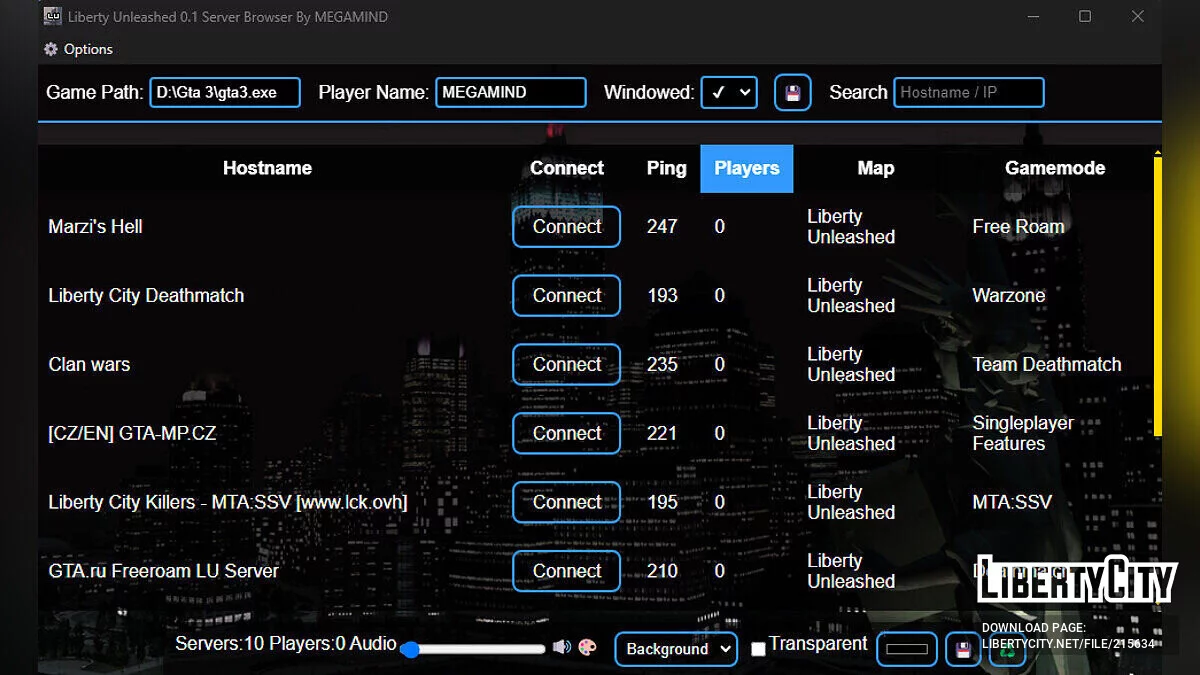The height and width of the screenshot is (675, 1200).
Task: Click the Options gear icon
Action: coord(51,49)
